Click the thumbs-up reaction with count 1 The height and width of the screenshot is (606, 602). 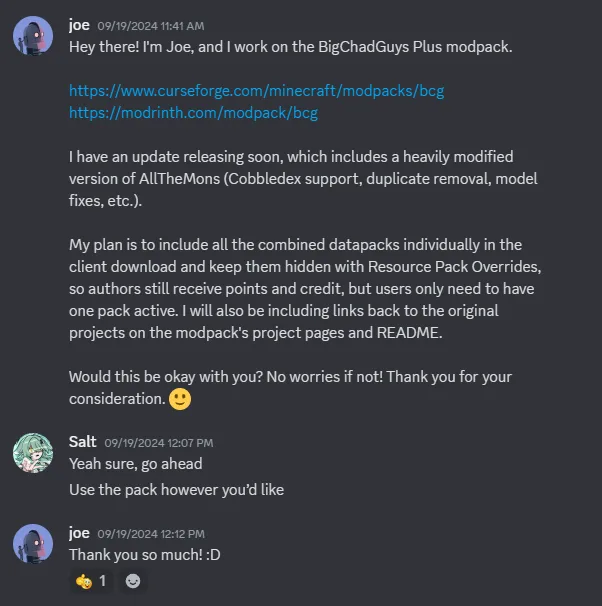point(91,580)
